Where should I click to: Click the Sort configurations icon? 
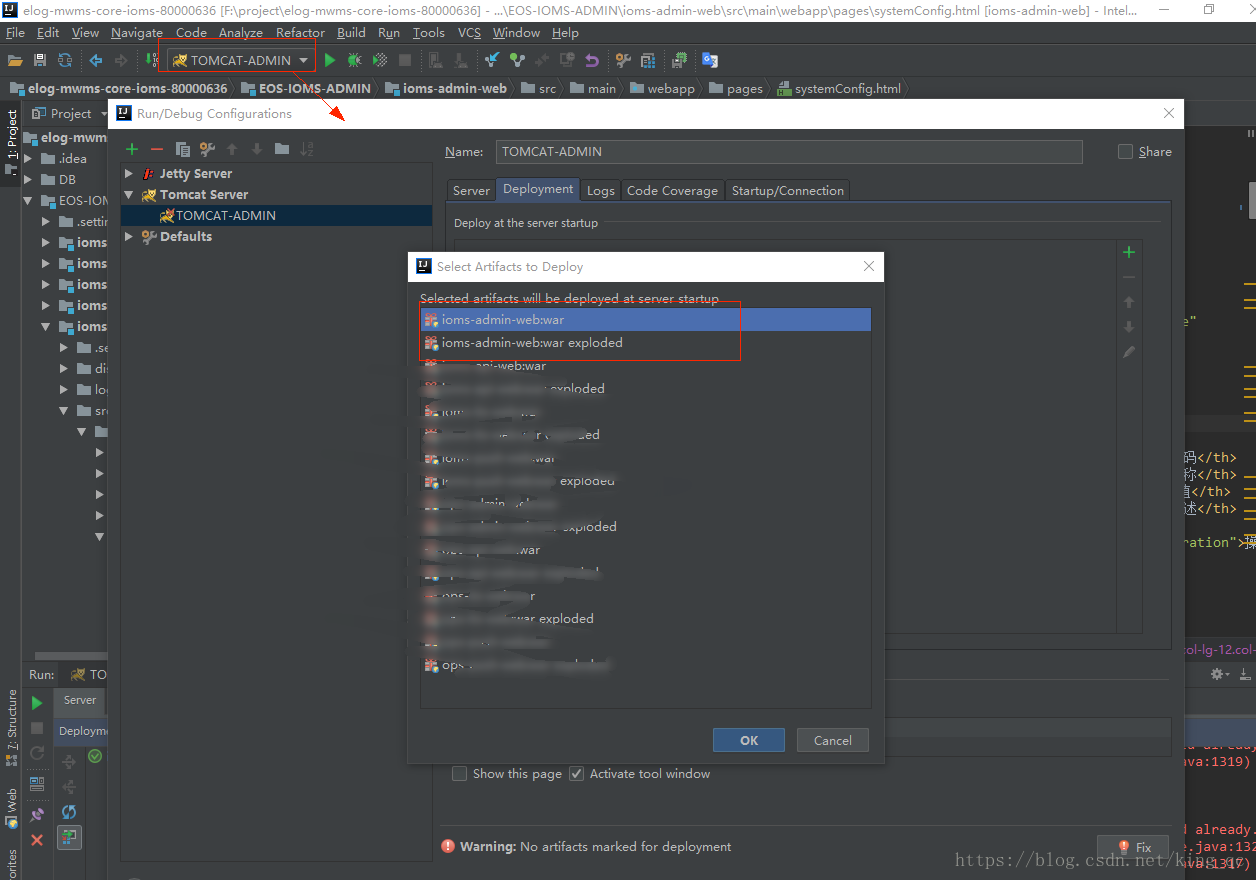click(x=307, y=149)
